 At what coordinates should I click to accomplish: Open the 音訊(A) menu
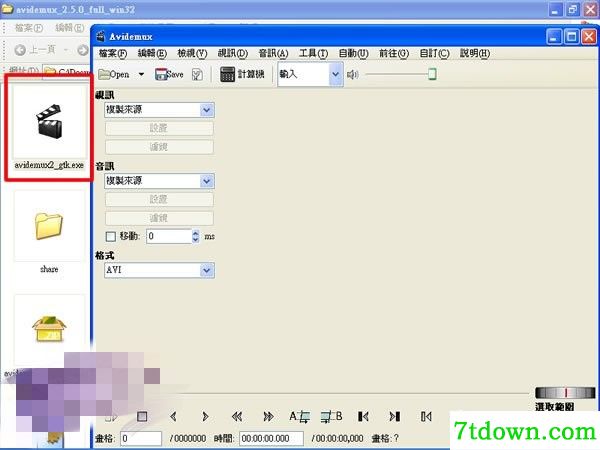(273, 53)
